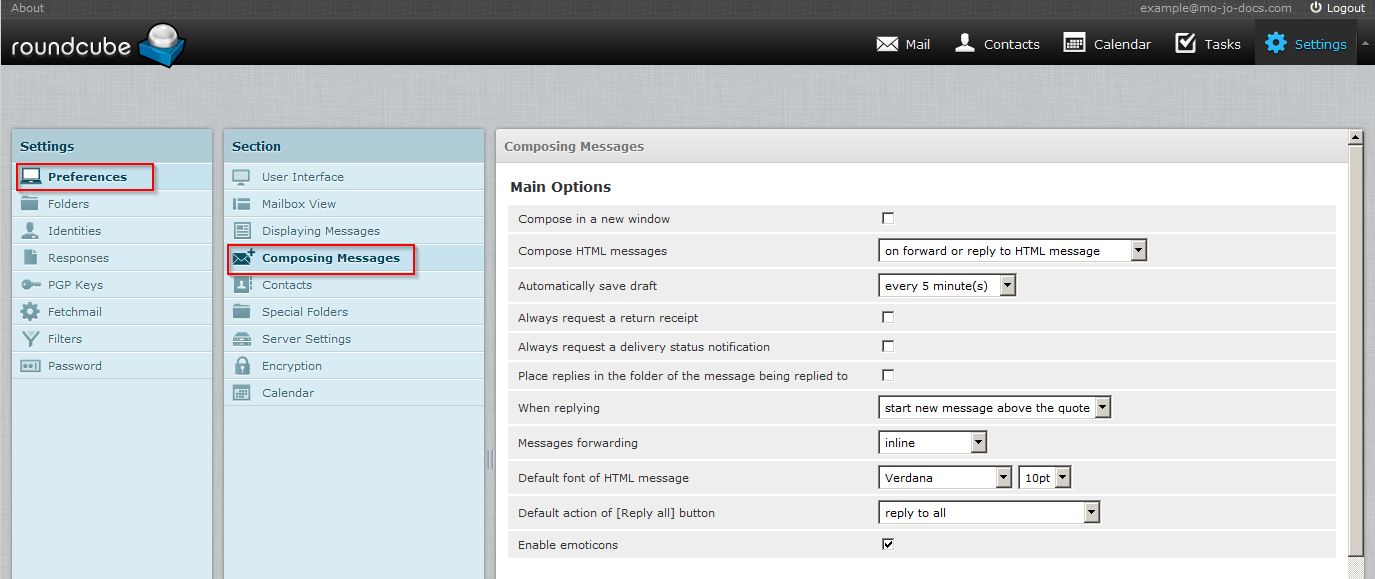Open the Folders settings item

68,204
